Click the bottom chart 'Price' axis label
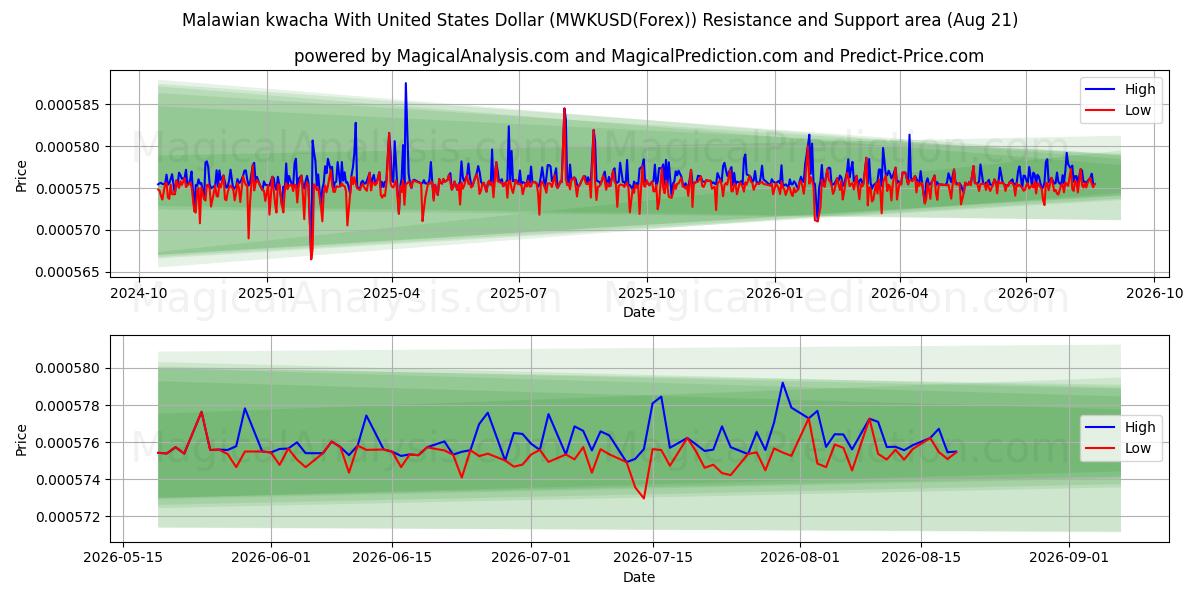The image size is (1200, 600). pyautogui.click(x=22, y=440)
